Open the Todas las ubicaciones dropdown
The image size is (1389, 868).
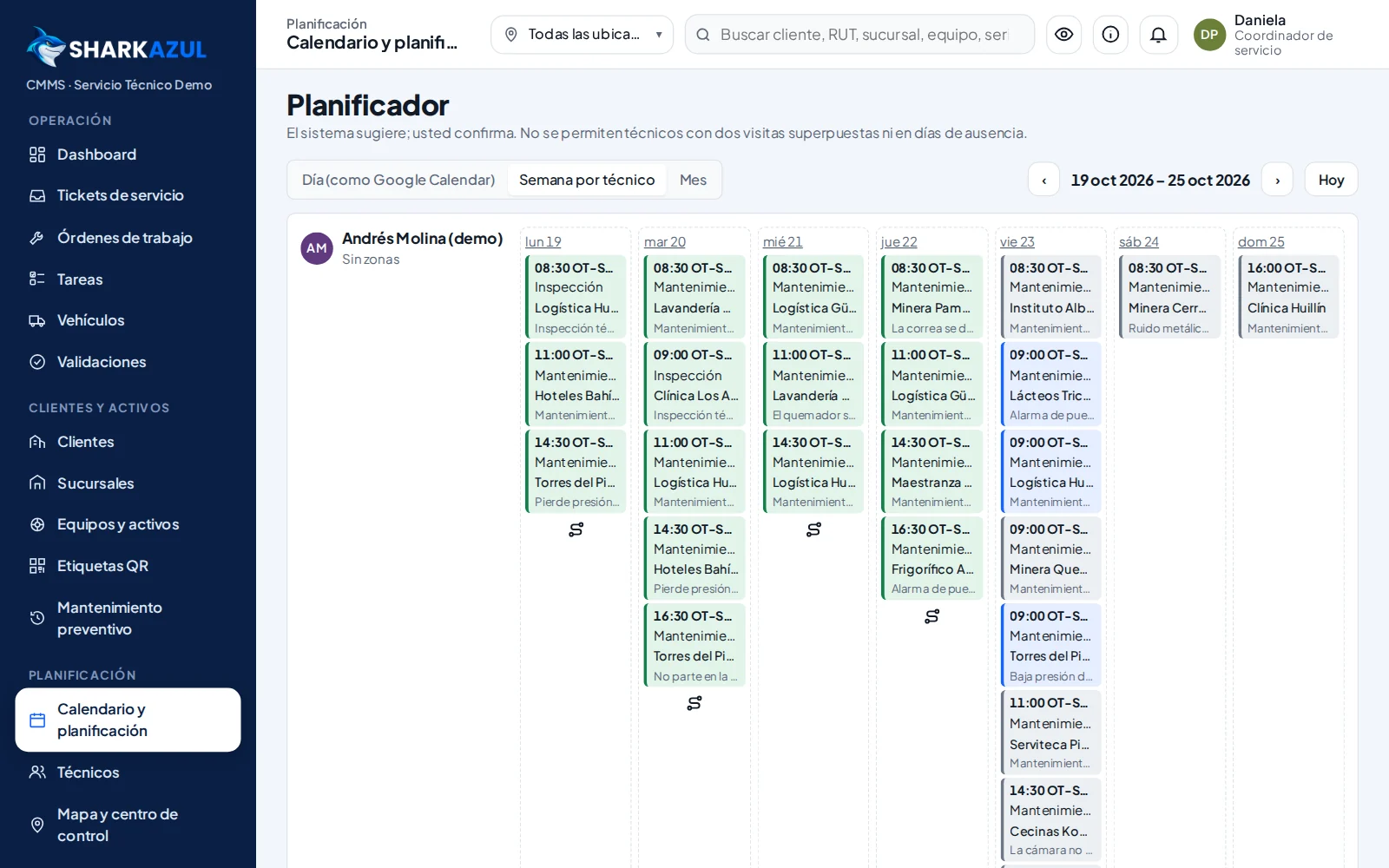(582, 35)
